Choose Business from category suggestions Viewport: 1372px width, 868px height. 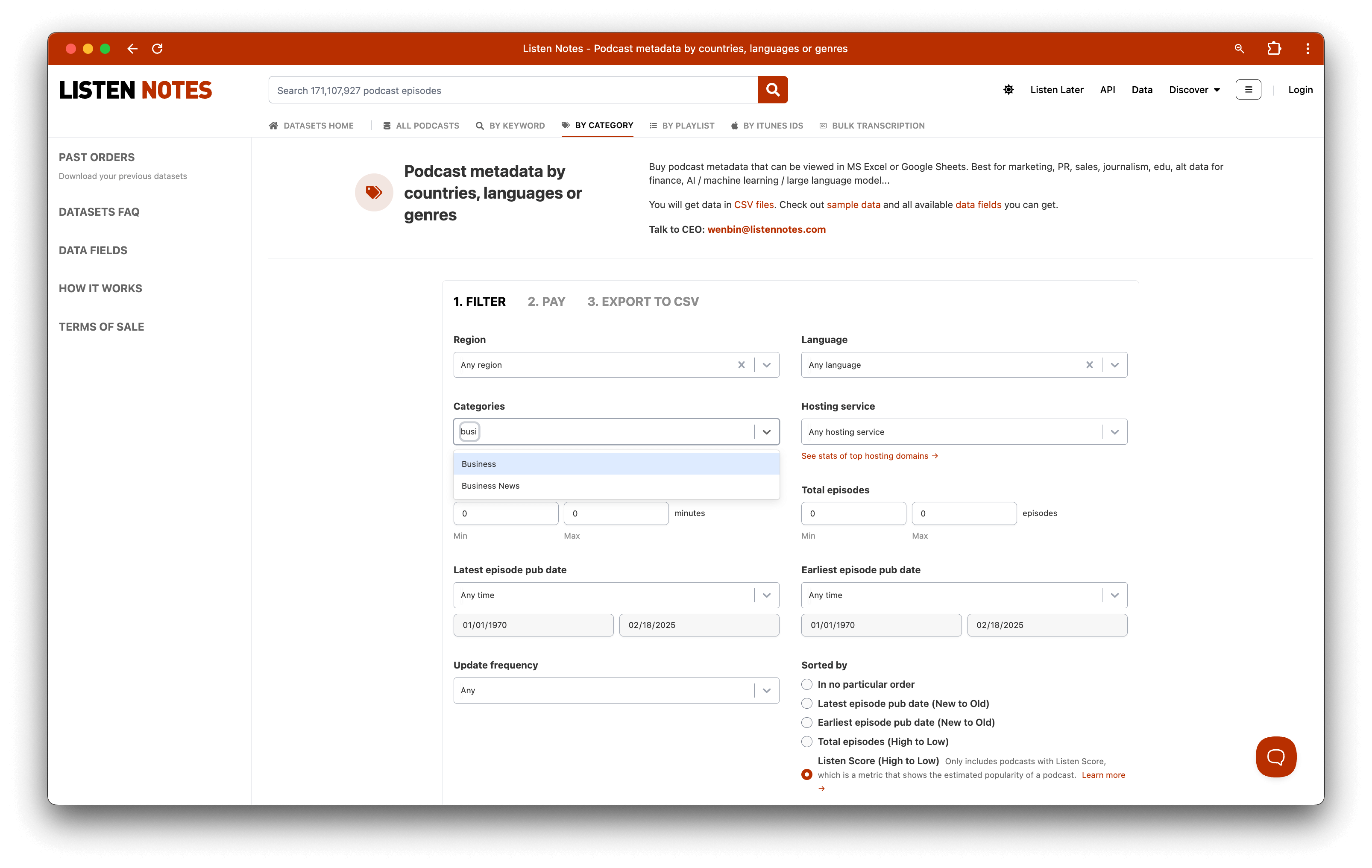click(616, 464)
